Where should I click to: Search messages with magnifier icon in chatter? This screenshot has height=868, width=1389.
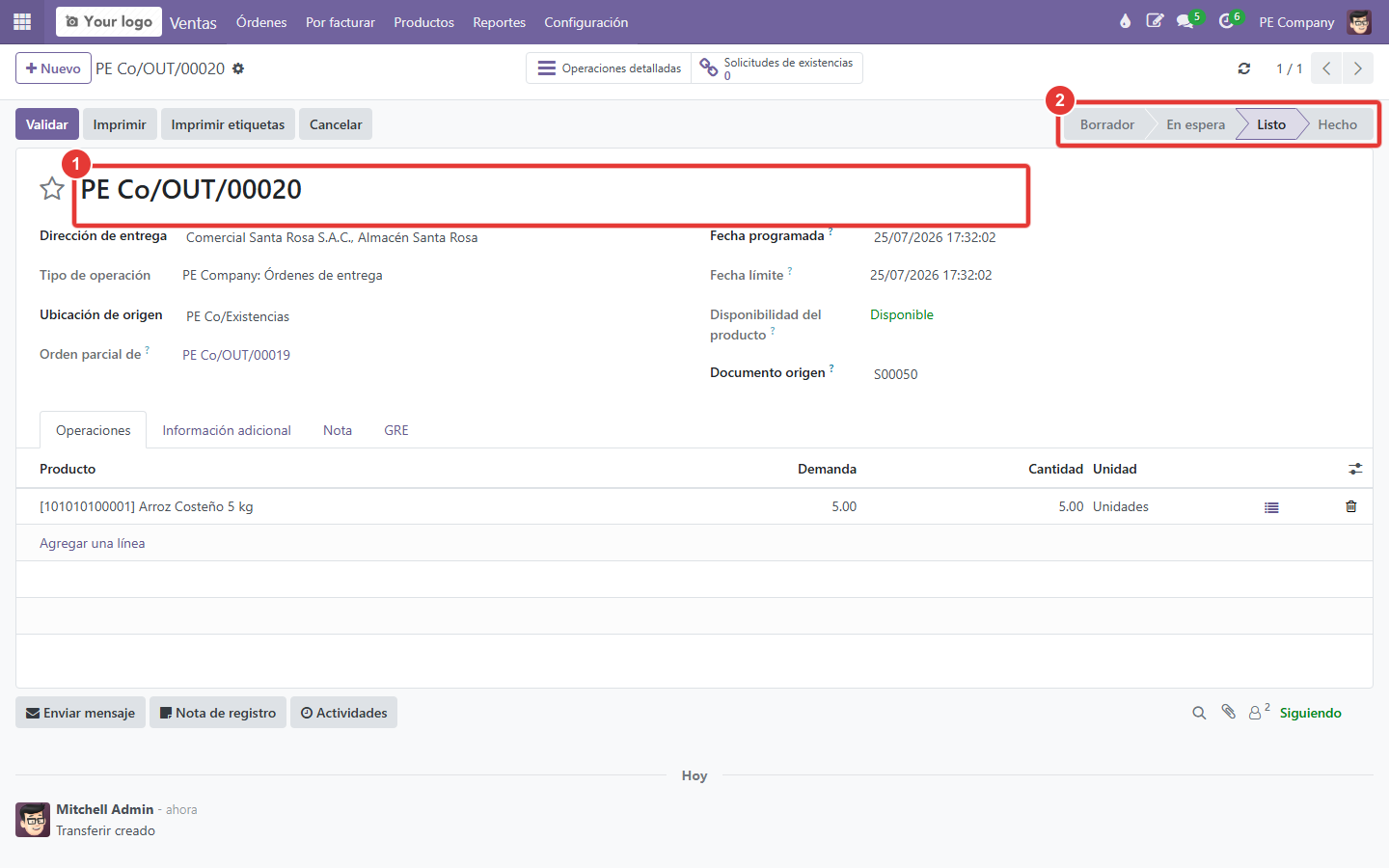pyautogui.click(x=1199, y=713)
